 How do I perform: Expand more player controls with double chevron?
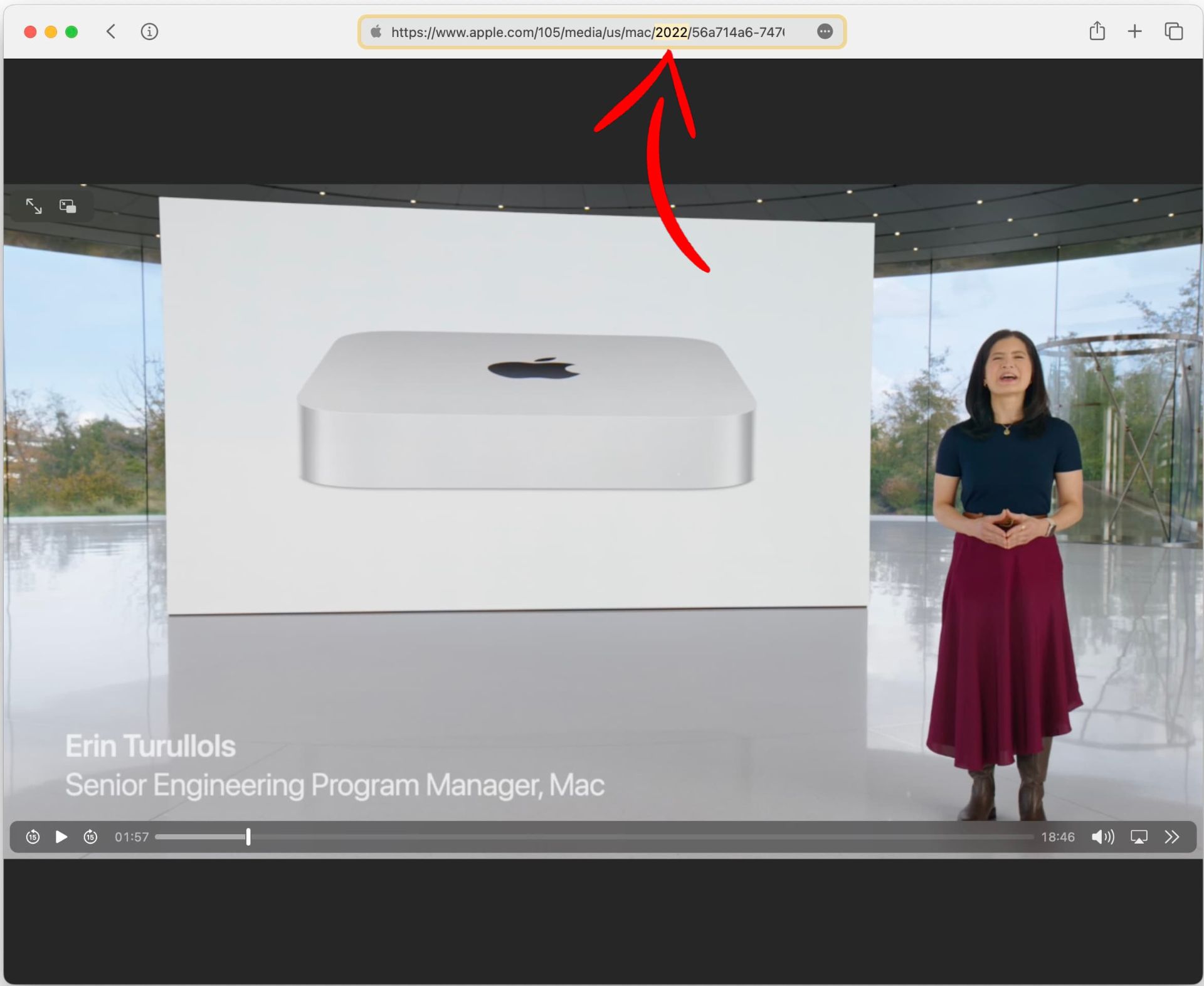click(x=1171, y=837)
